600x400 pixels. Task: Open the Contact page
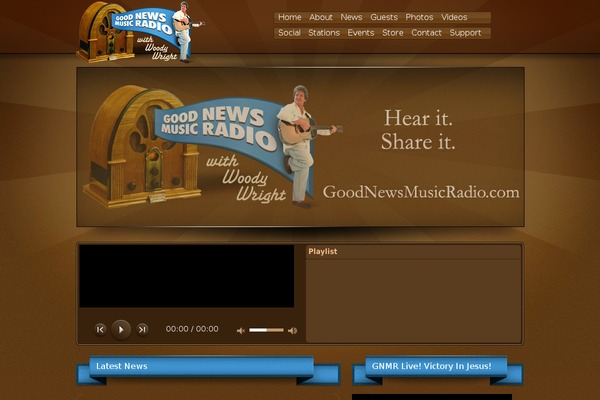426,33
